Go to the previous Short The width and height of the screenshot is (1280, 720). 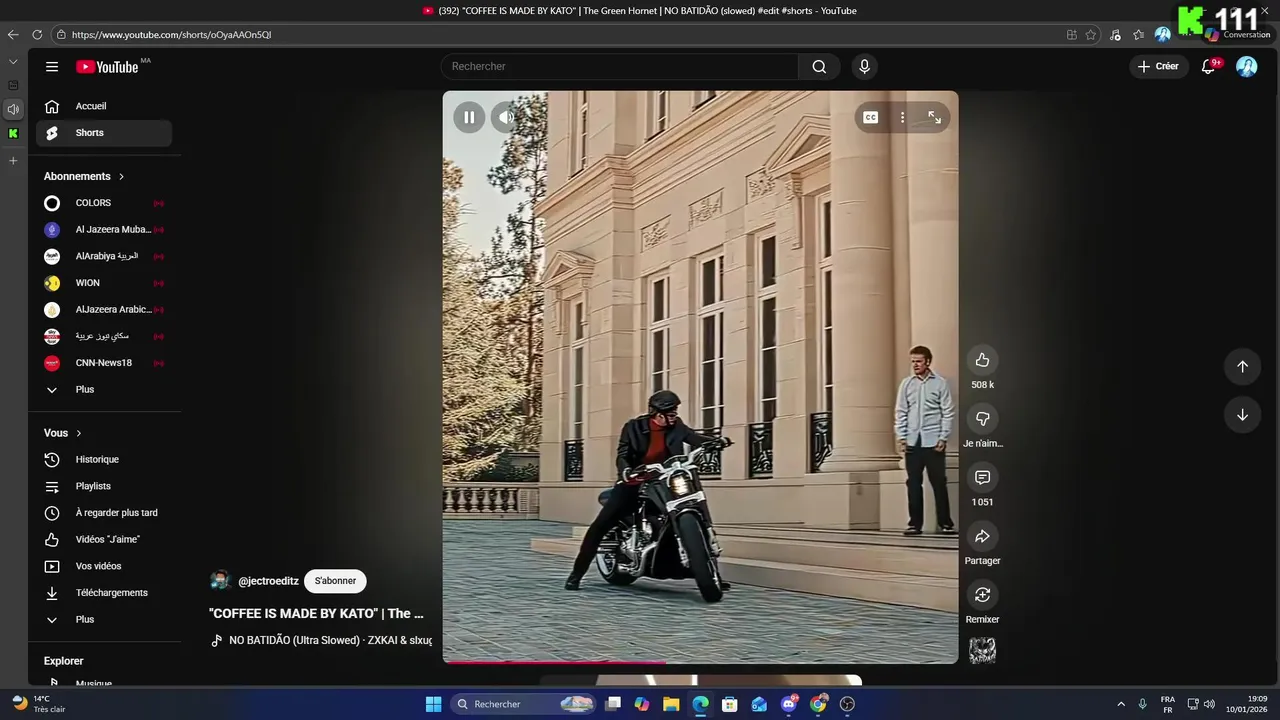coord(1242,366)
